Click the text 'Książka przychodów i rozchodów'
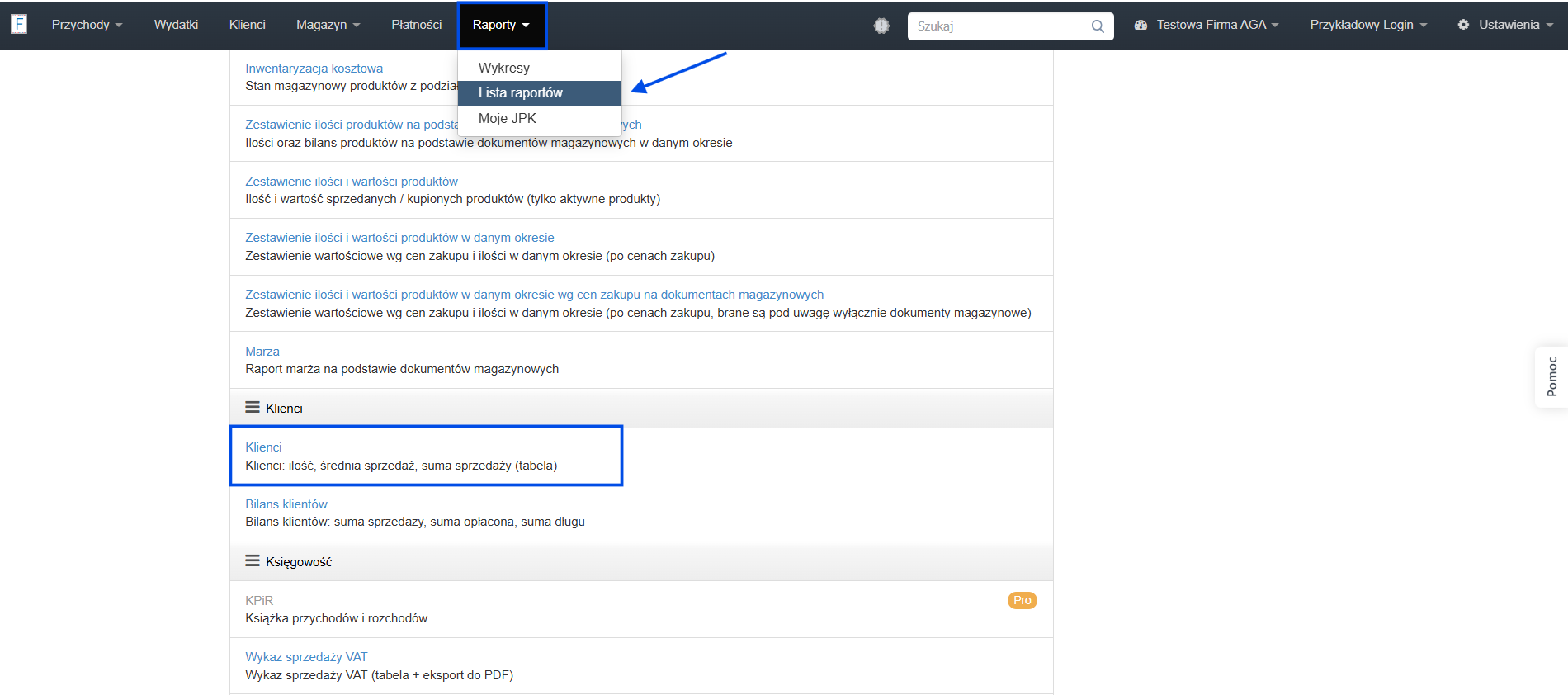Image resolution: width=1568 pixels, height=695 pixels. tap(337, 618)
